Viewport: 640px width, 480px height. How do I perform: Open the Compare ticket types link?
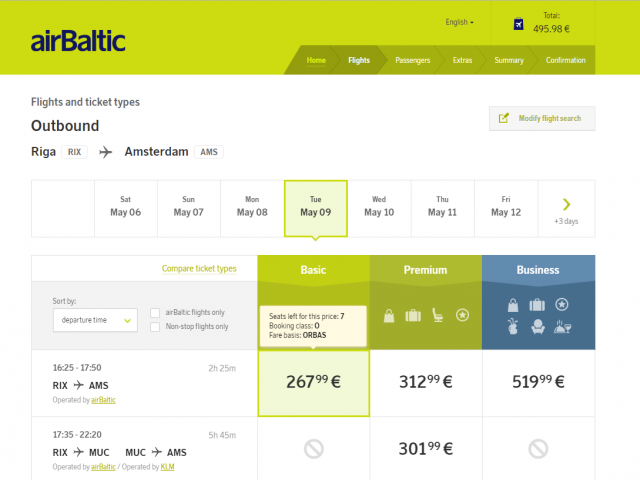(199, 269)
